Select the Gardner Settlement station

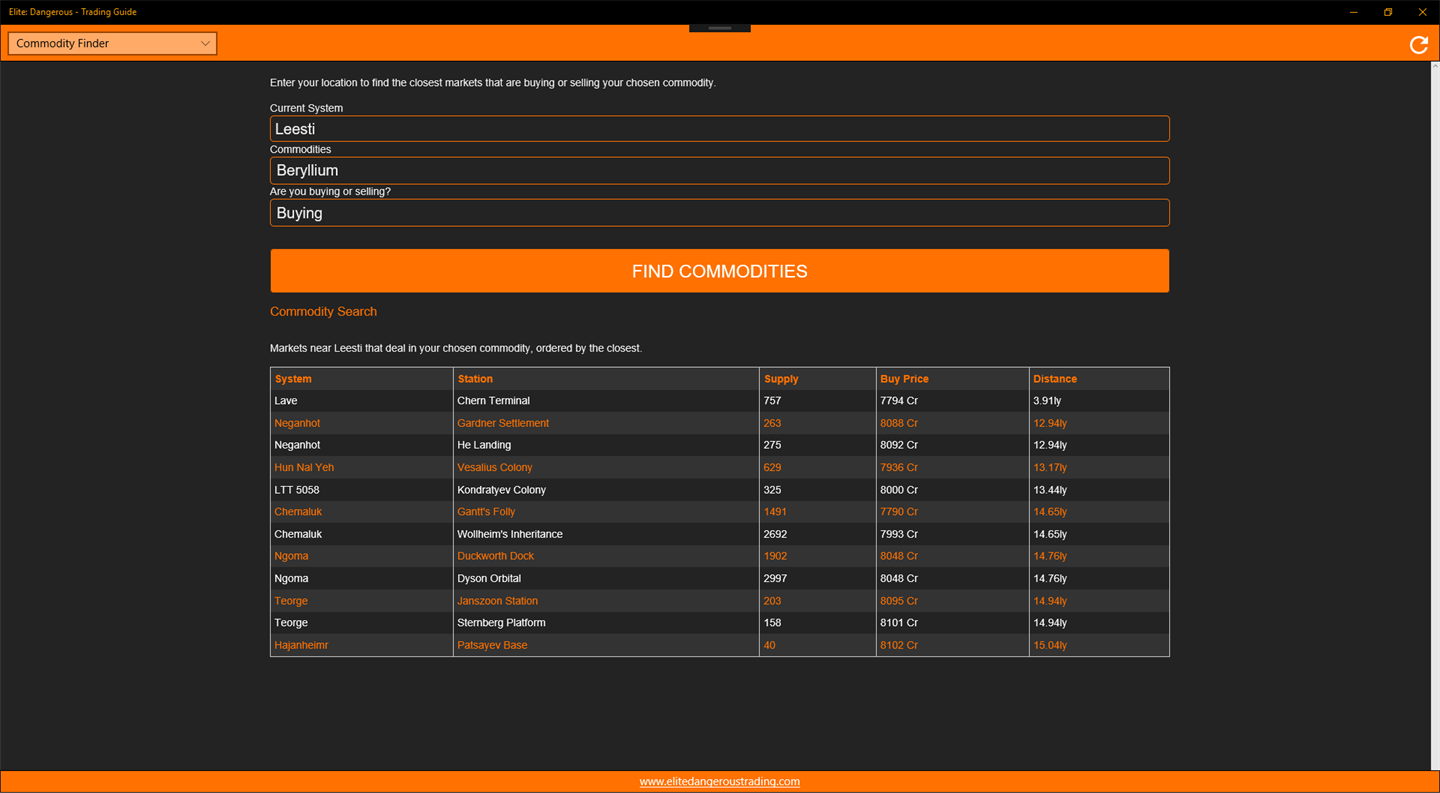pyautogui.click(x=503, y=423)
